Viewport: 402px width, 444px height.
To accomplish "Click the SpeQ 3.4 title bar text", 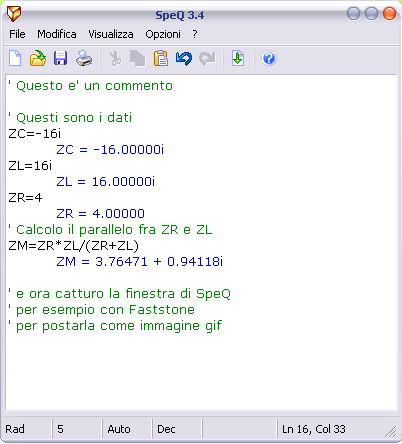I will (180, 15).
